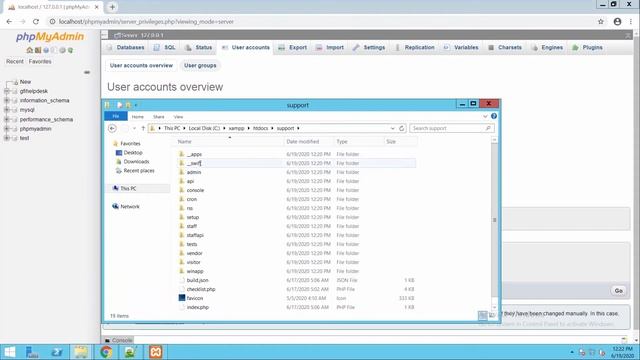Viewport: 640px width, 360px height.
Task: Open the Import tab
Action: [330, 47]
